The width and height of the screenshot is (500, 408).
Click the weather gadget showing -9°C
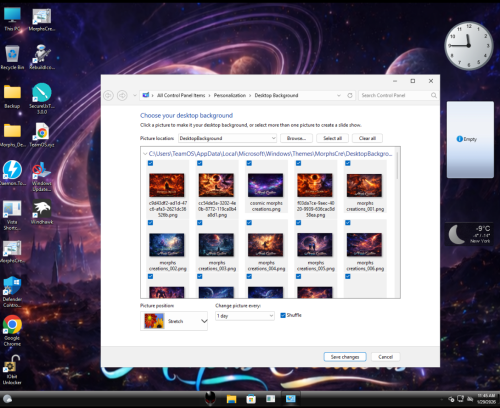[470, 234]
